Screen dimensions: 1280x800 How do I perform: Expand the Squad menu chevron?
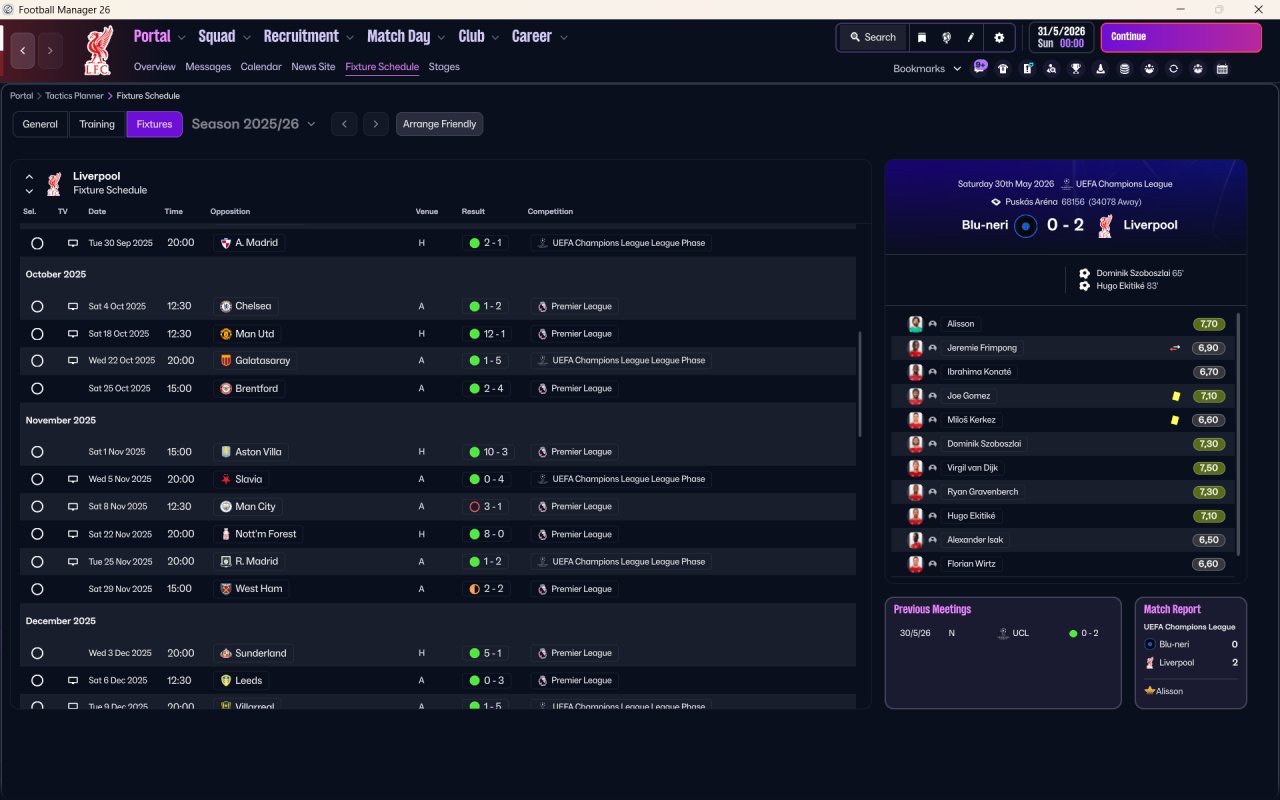tap(245, 38)
